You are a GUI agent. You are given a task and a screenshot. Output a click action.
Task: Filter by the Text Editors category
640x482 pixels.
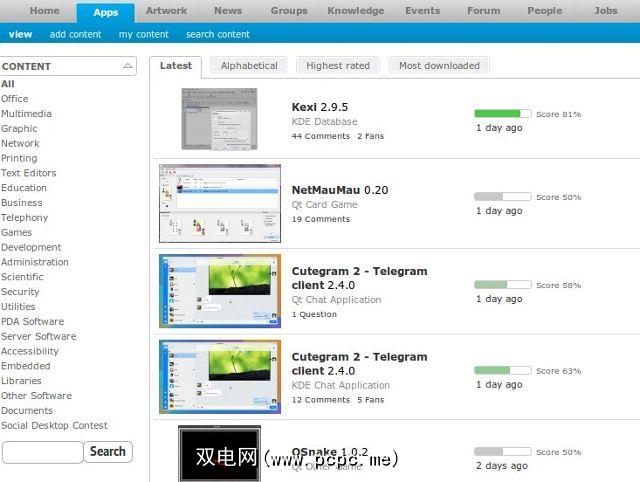[29, 173]
